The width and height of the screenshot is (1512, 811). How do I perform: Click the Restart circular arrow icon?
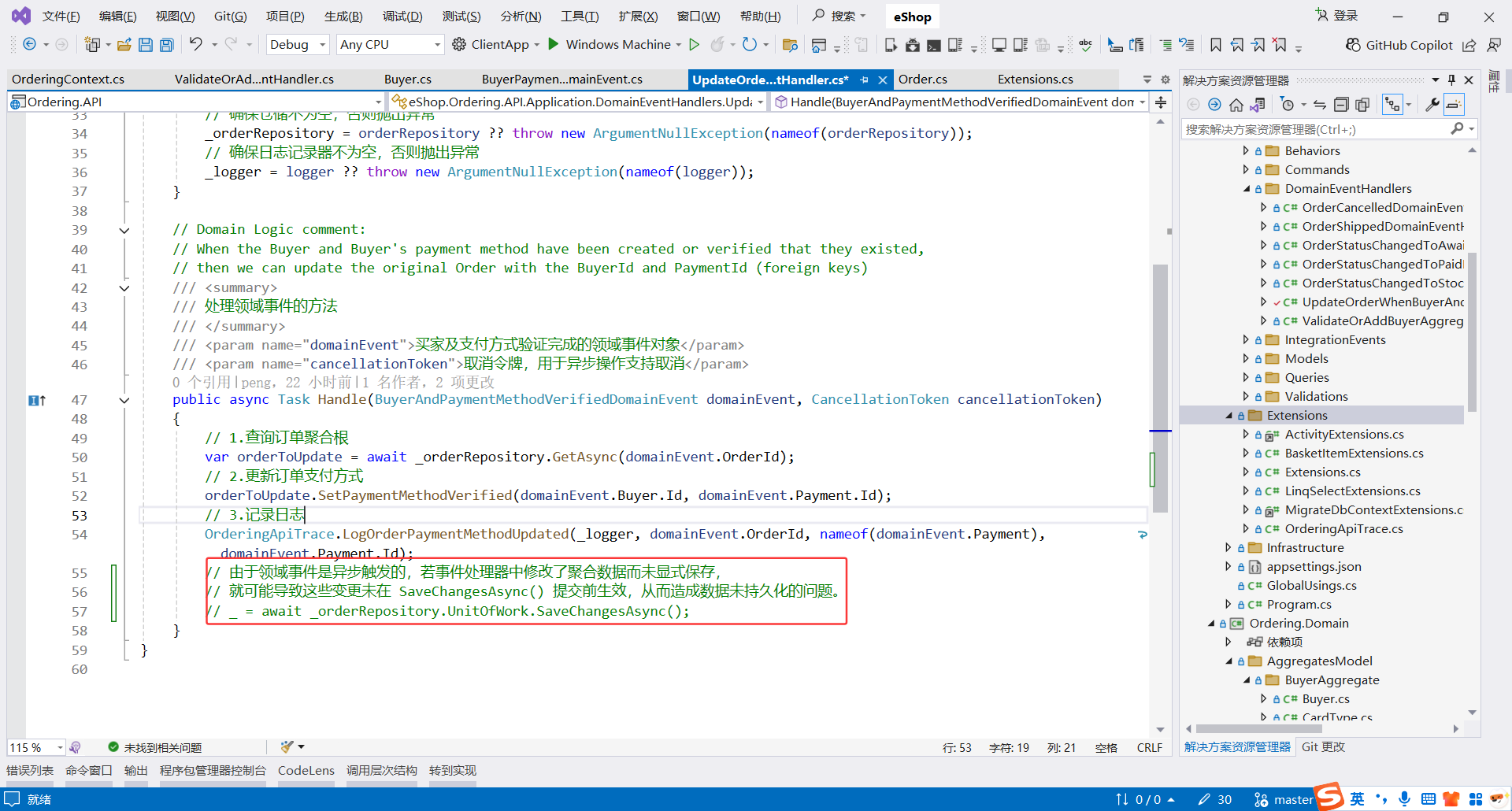pyautogui.click(x=750, y=44)
